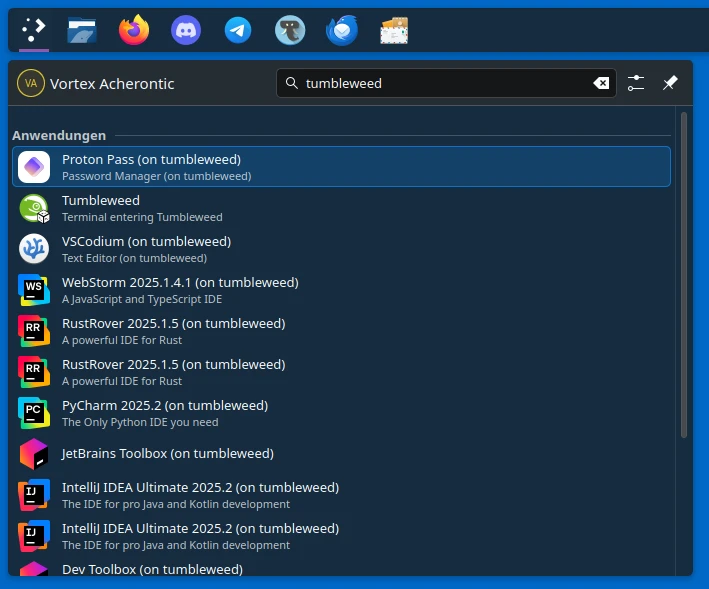Select 'Terminal entering Tumbleweed' entry
Screen dimensions: 709x589
pyautogui.click(x=341, y=208)
